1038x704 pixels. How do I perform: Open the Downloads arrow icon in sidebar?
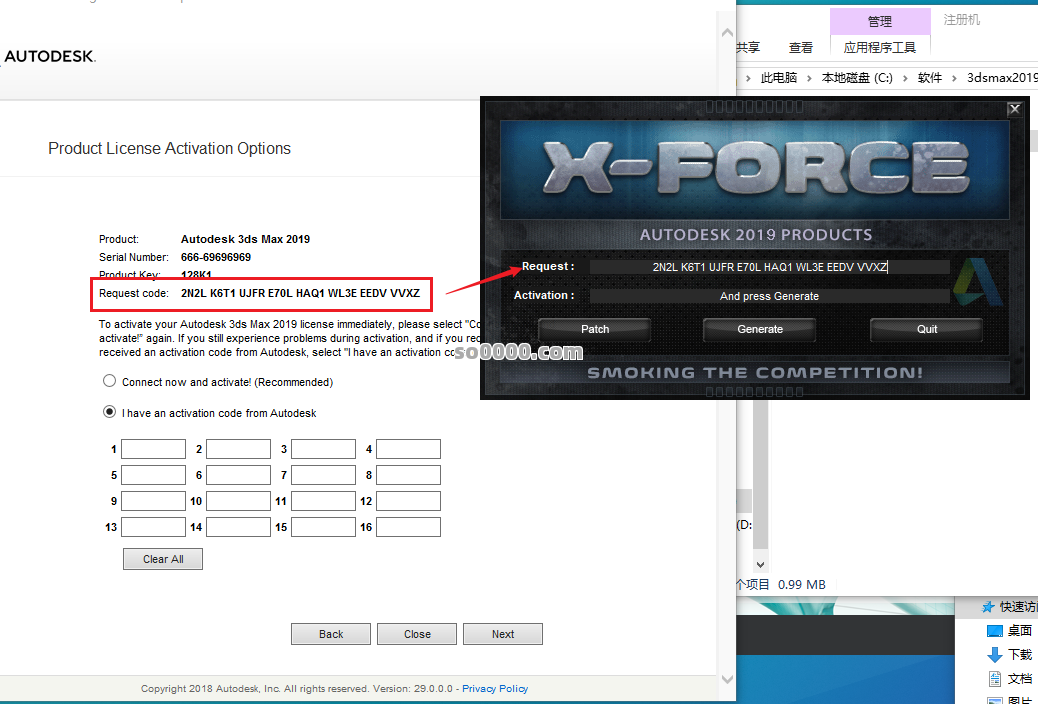(994, 655)
